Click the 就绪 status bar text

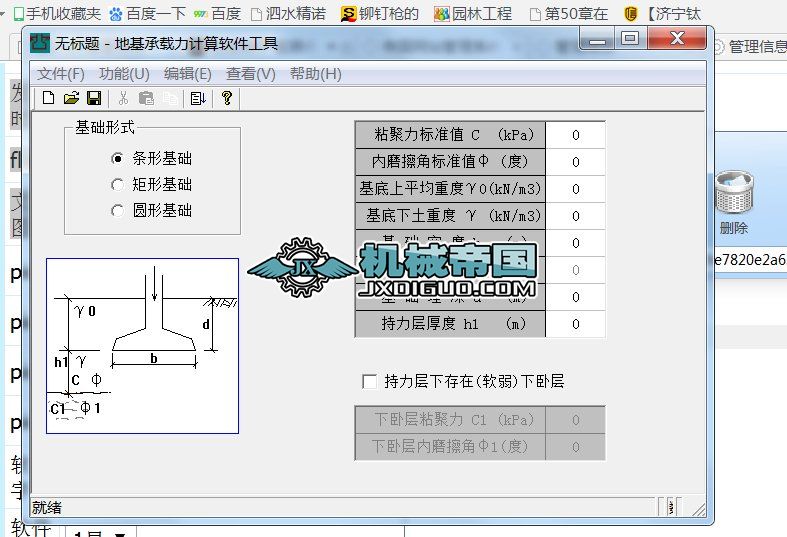[47, 507]
